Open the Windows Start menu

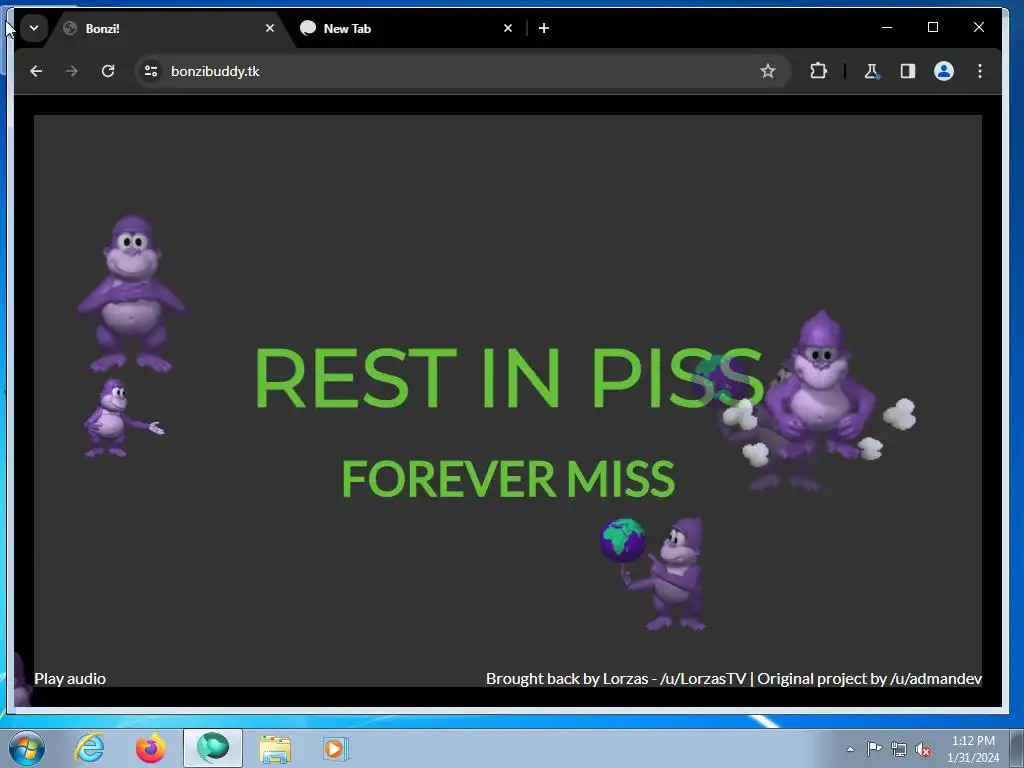point(27,748)
